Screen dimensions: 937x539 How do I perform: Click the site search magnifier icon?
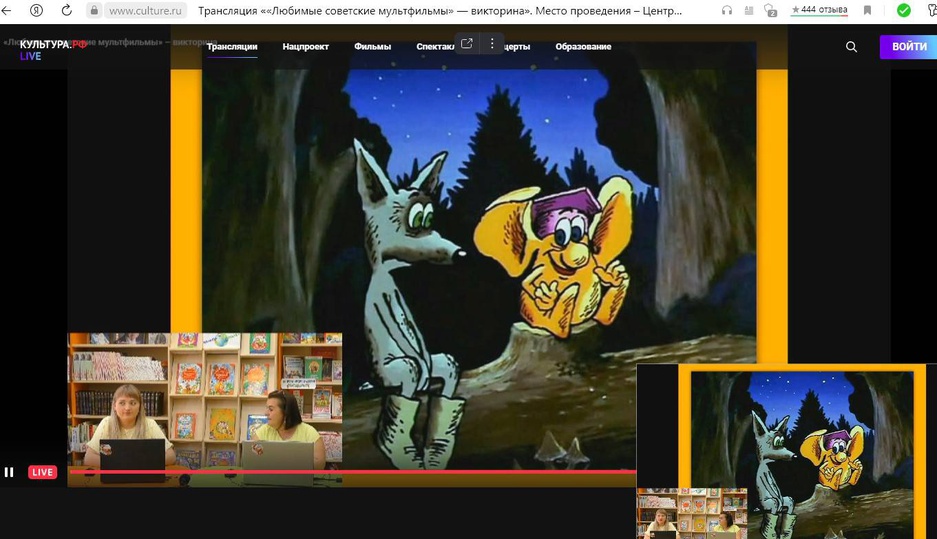851,47
